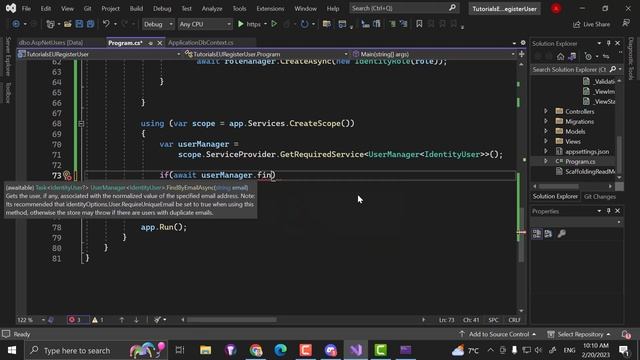Screen dimensions: 640x360
Task: Toggle the Bookmark toolbar icon
Action: coord(419,24)
